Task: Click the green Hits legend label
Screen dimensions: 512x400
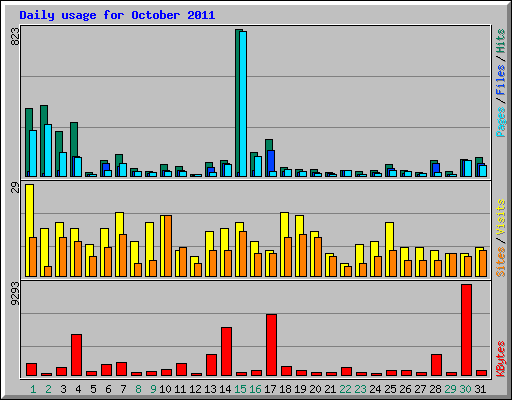Action: coord(500,41)
